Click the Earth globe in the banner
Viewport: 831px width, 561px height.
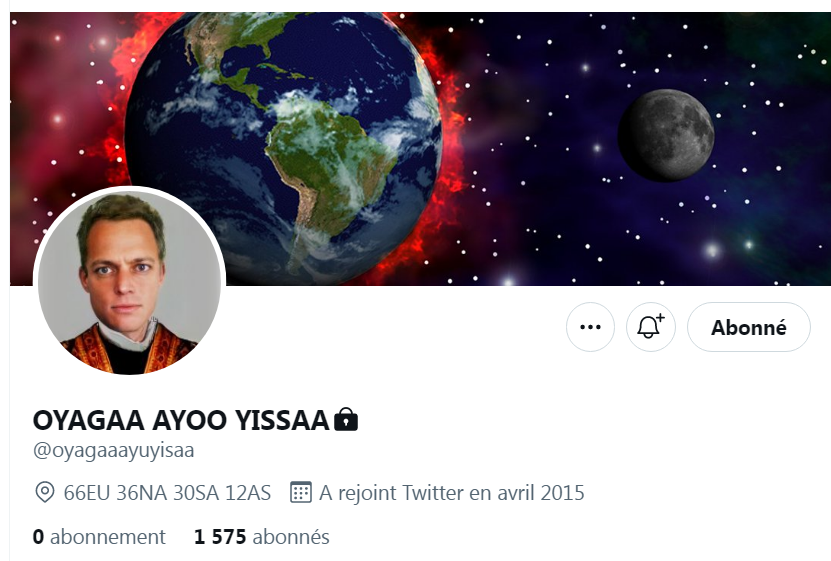coord(284,149)
